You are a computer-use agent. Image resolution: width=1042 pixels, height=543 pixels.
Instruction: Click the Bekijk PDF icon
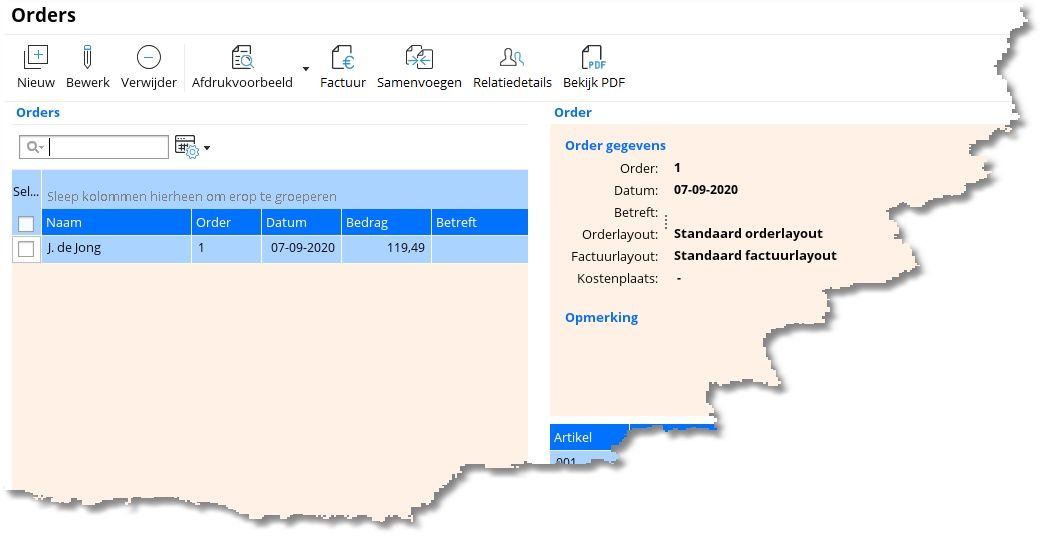point(593,58)
